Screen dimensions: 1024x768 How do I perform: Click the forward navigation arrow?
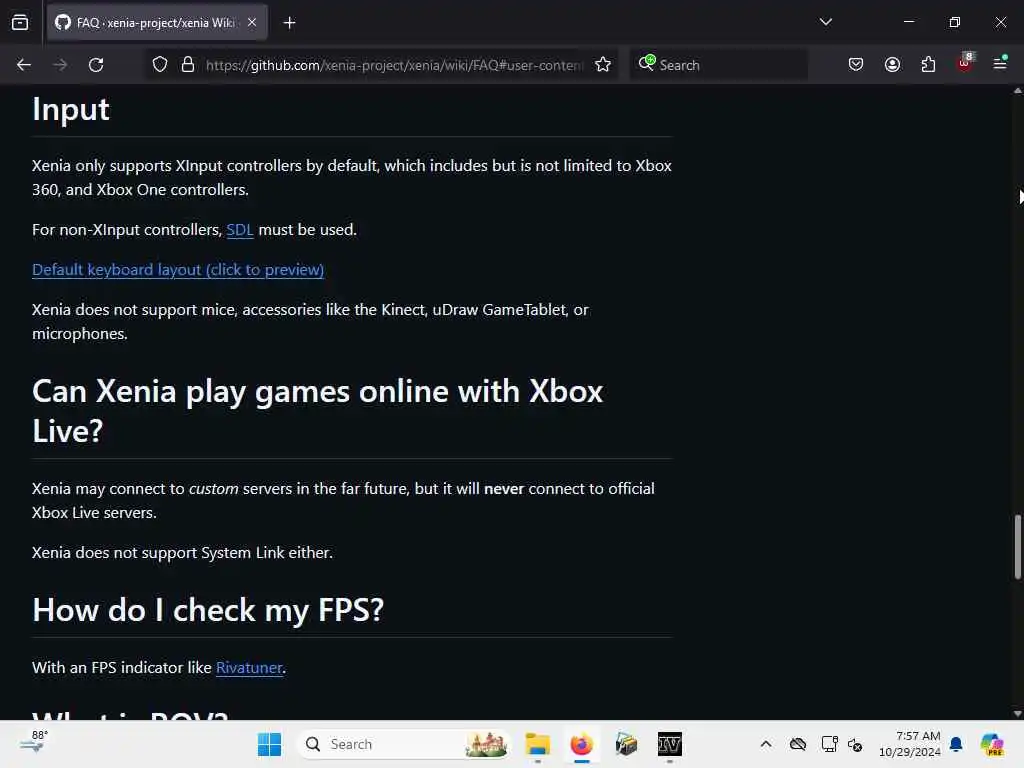coord(60,65)
